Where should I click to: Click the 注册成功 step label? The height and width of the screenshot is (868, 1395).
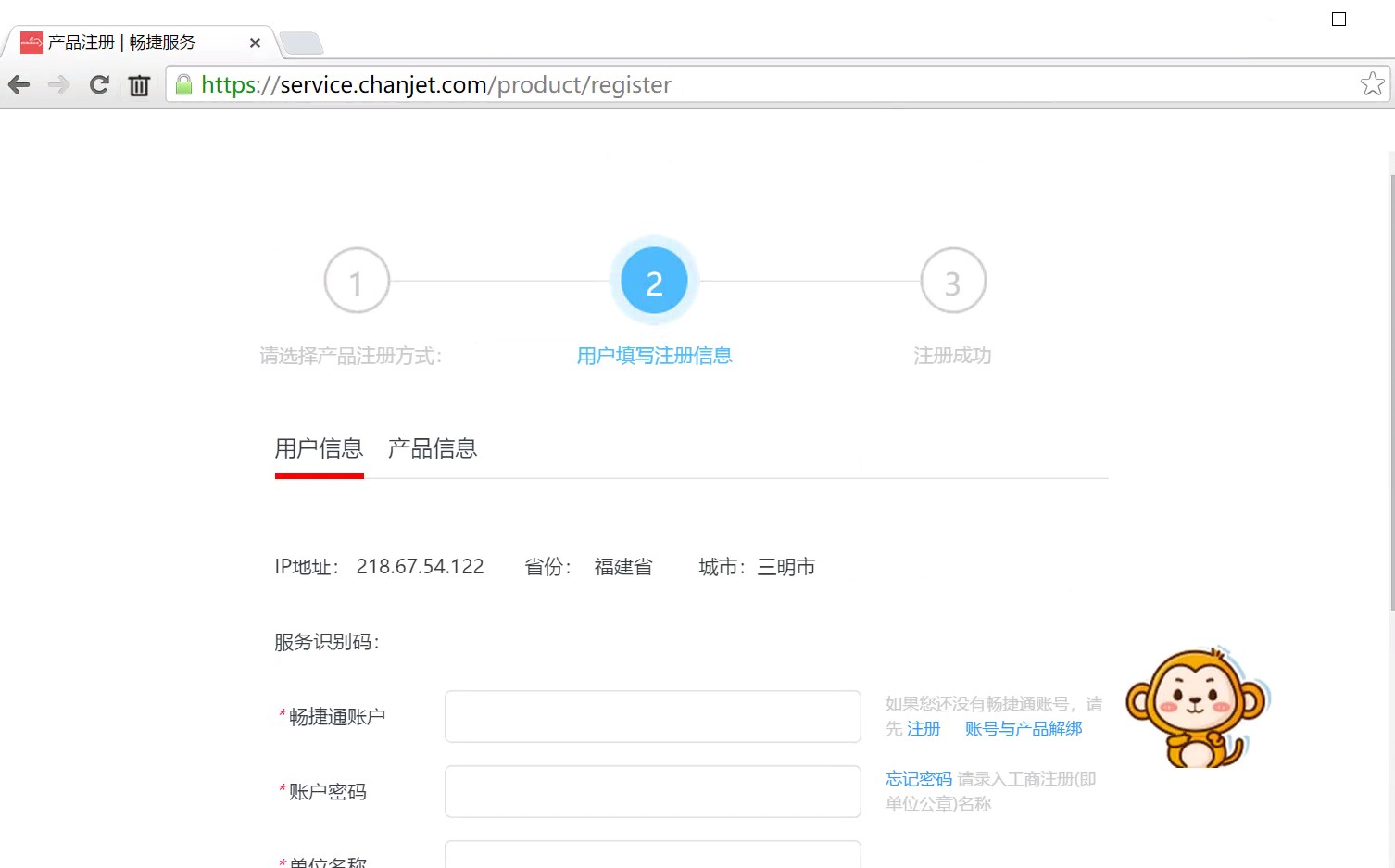click(952, 356)
